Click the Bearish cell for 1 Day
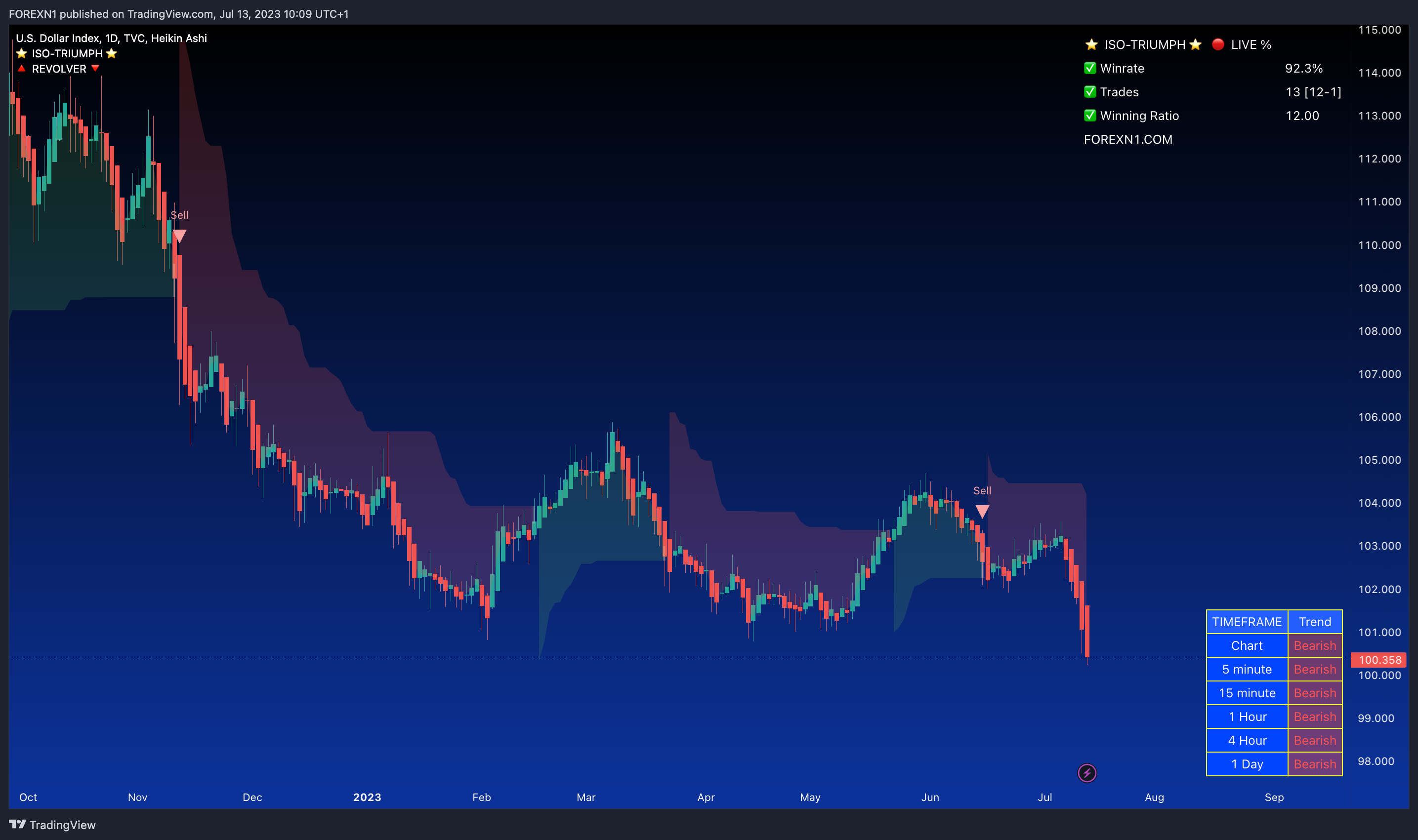 click(1315, 764)
